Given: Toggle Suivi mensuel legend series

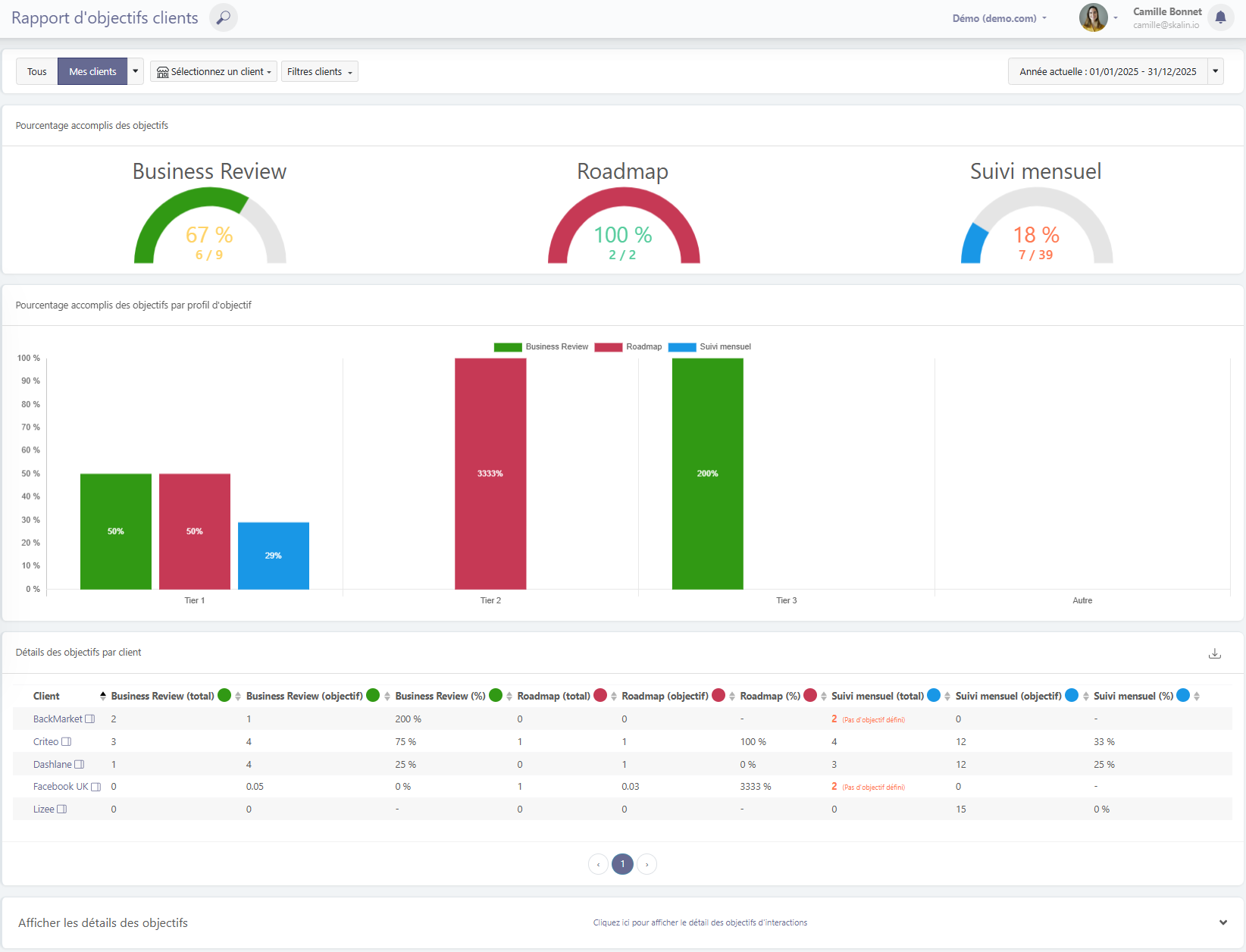Looking at the screenshot, I should 709,347.
